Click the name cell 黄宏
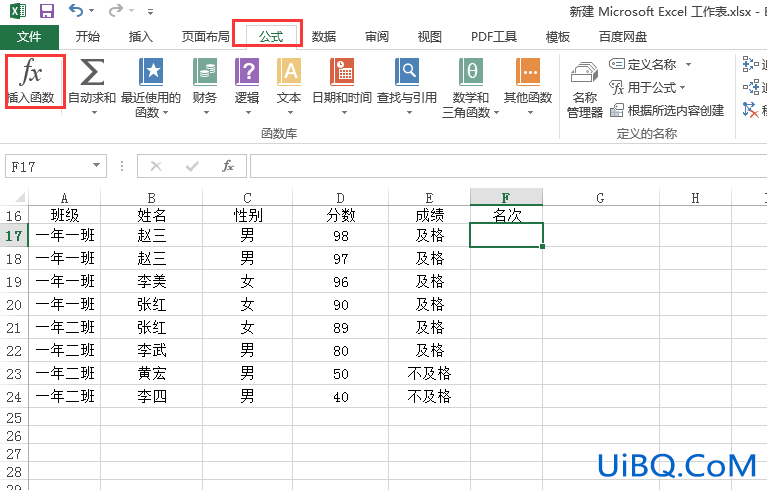Screen dimensions: 767x490 pyautogui.click(x=152, y=374)
